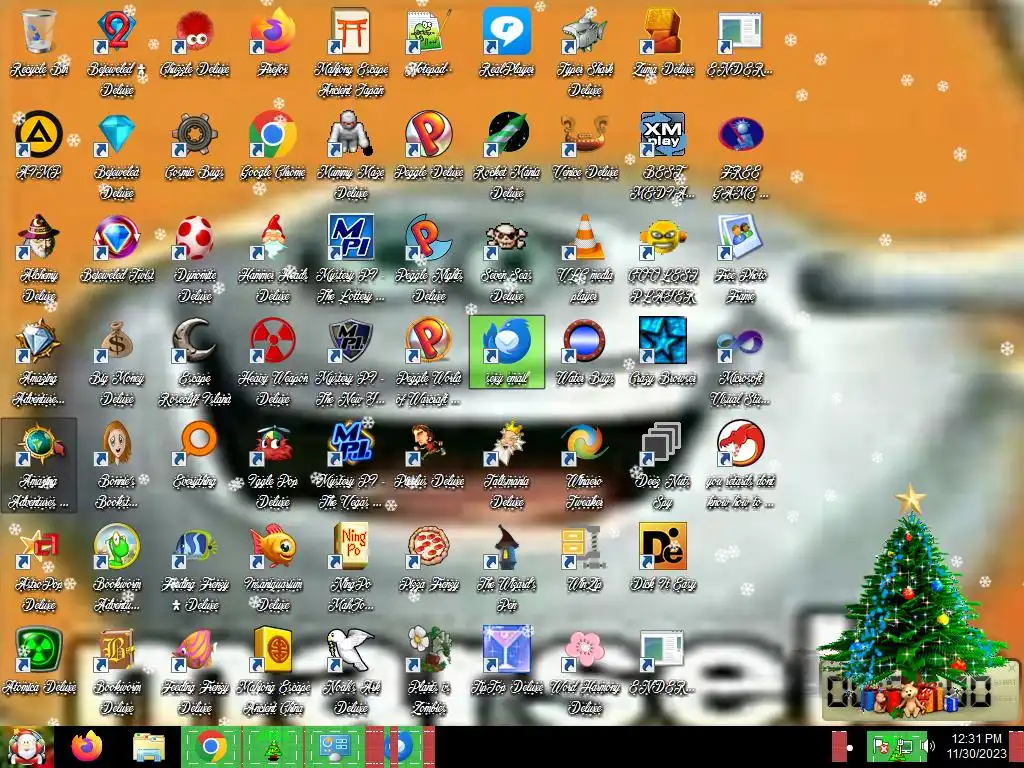Select the Notepad++ desktop icon
The height and width of the screenshot is (768, 1024).
[x=428, y=43]
